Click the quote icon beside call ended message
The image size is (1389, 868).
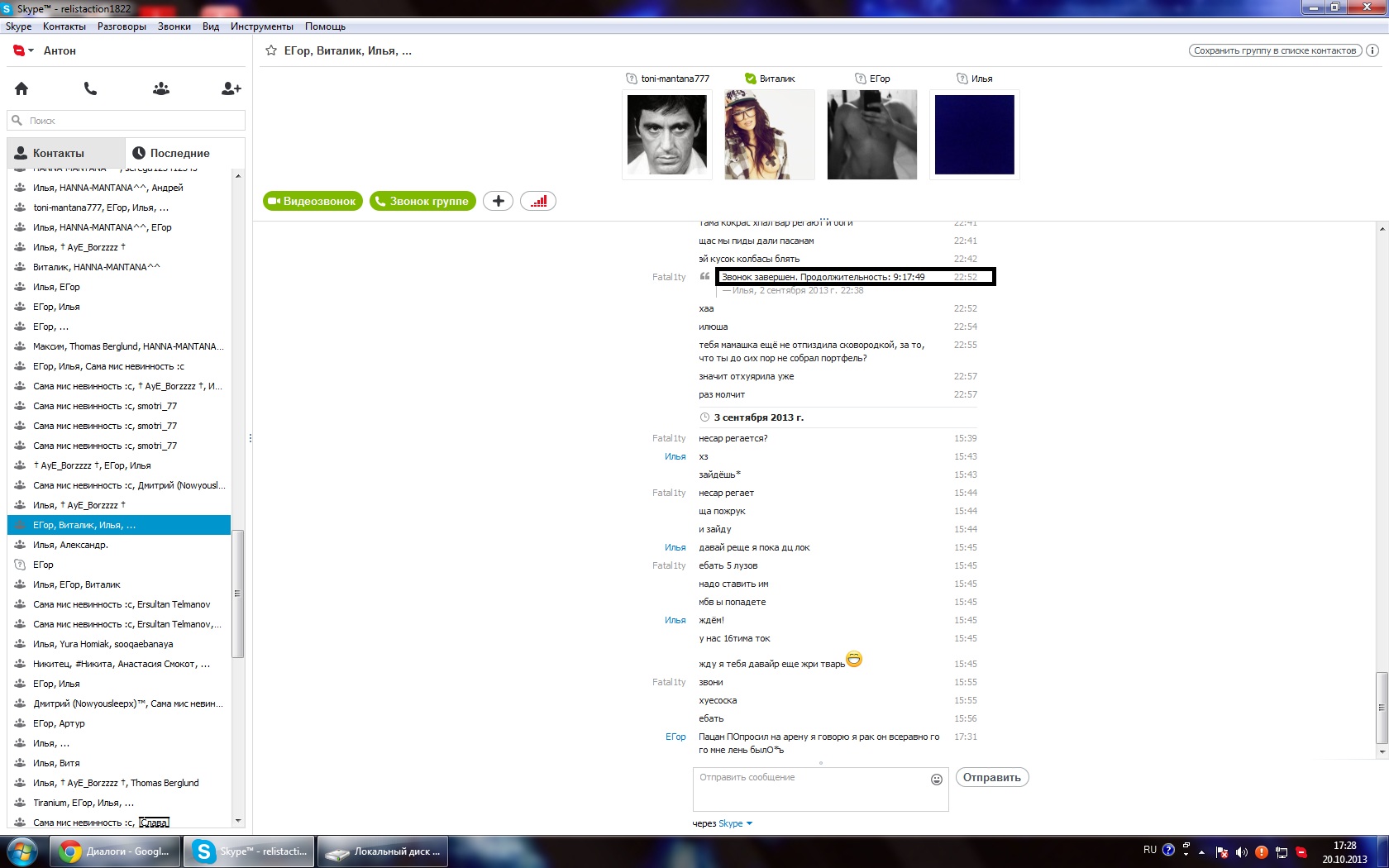point(704,276)
